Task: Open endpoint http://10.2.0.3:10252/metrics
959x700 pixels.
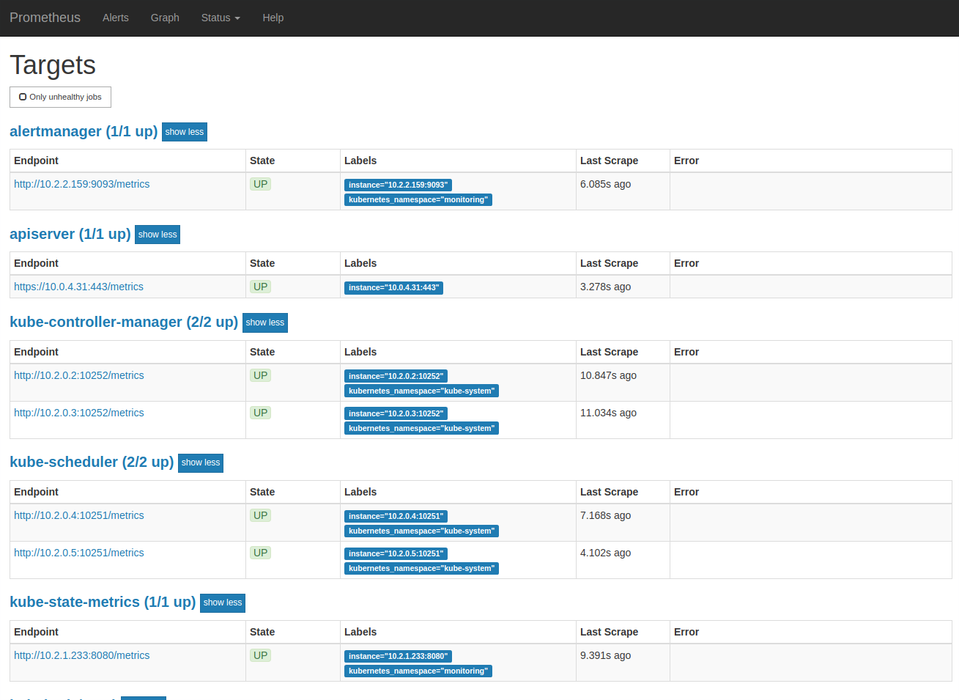Action: (79, 413)
